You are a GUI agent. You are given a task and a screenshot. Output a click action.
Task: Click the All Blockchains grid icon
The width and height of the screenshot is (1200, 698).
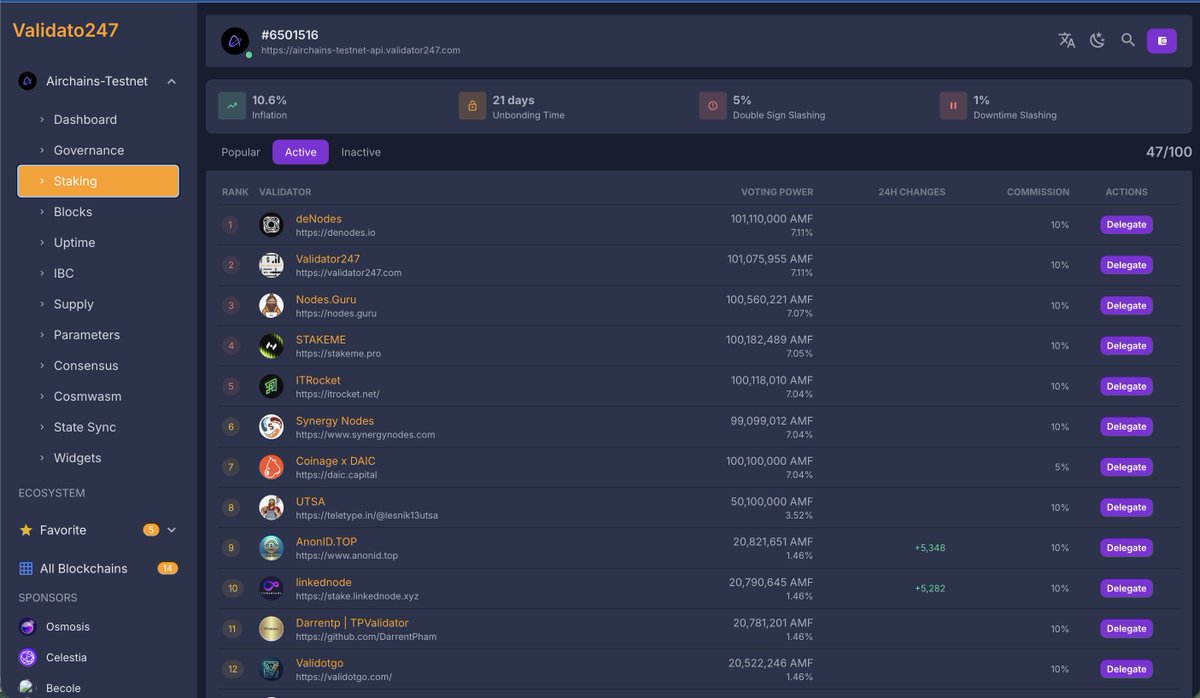27,568
